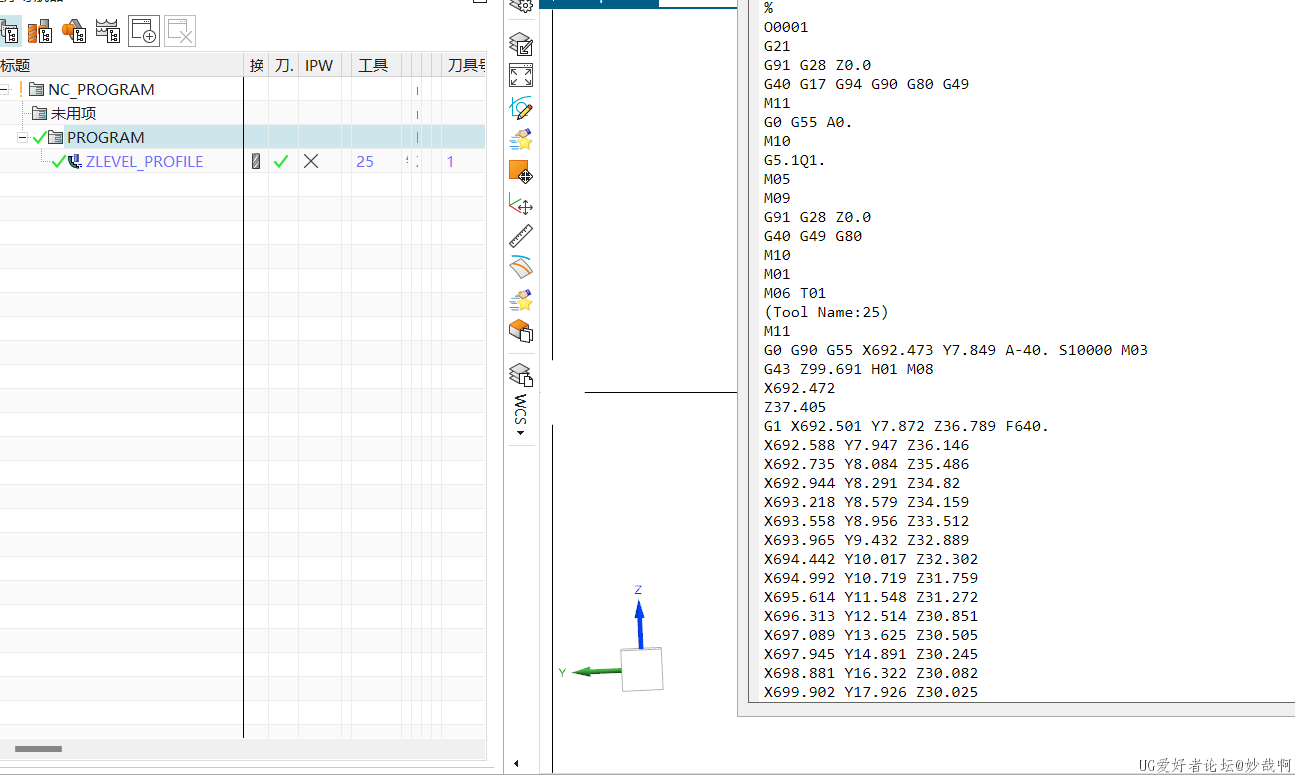Select the PROGRAM folder row
Screen dimensions: 1295x777
pos(242,137)
